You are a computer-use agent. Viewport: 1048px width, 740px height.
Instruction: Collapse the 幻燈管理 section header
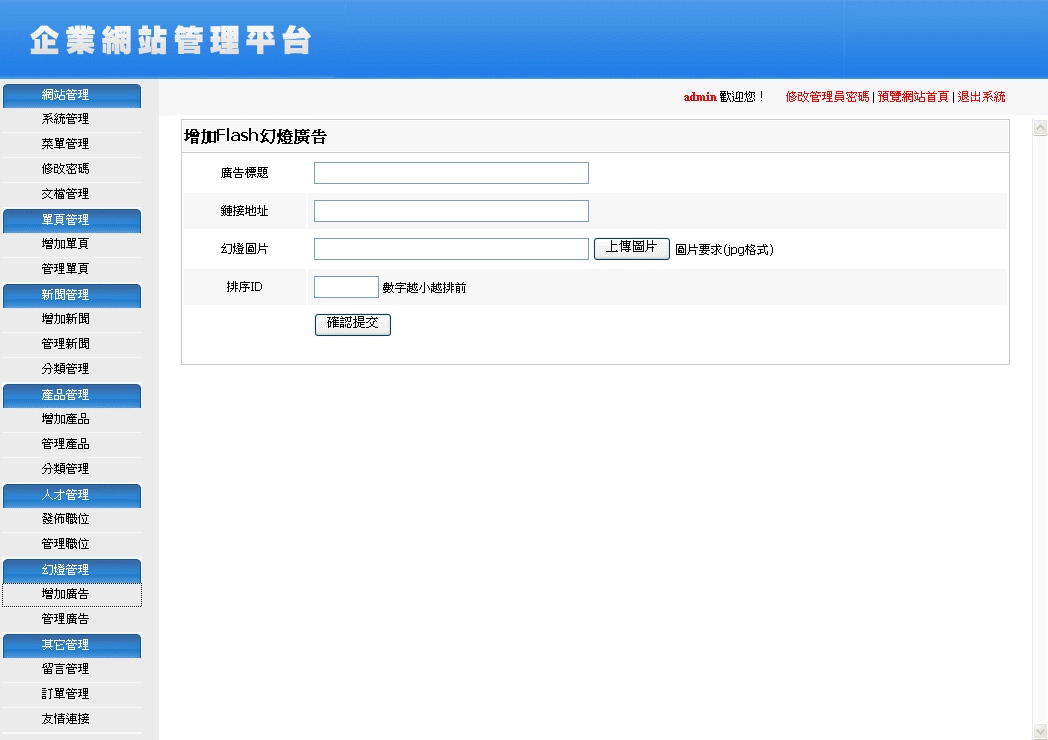pos(72,571)
